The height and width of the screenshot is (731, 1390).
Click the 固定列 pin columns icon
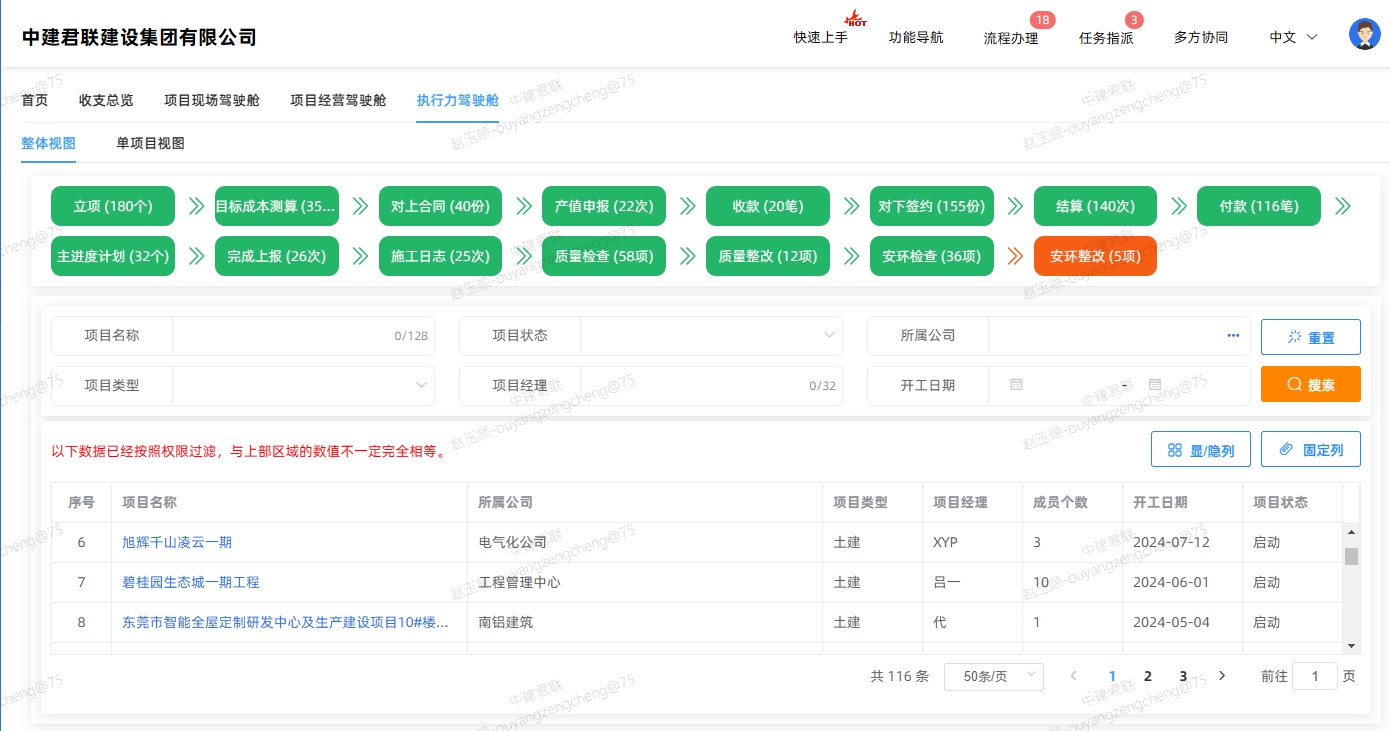[x=1310, y=448]
